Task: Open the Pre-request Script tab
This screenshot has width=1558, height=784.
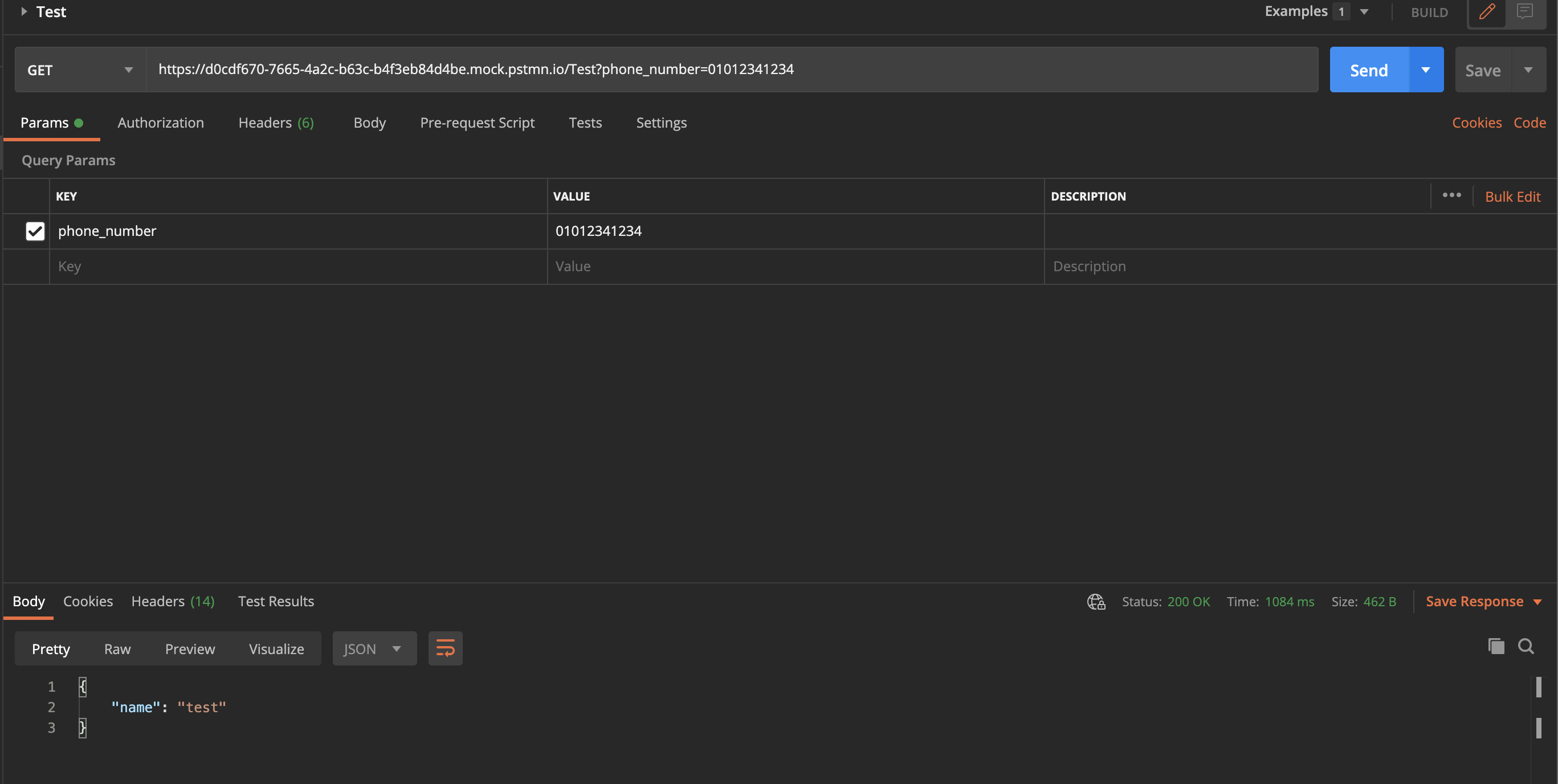Action: pos(477,123)
